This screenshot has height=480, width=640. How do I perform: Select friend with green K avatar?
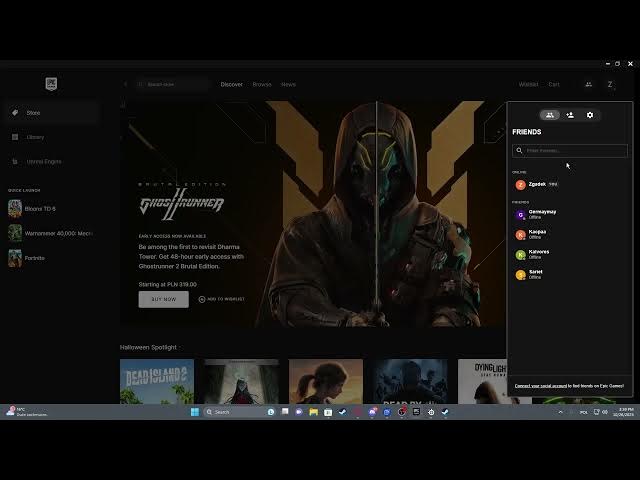(569, 254)
